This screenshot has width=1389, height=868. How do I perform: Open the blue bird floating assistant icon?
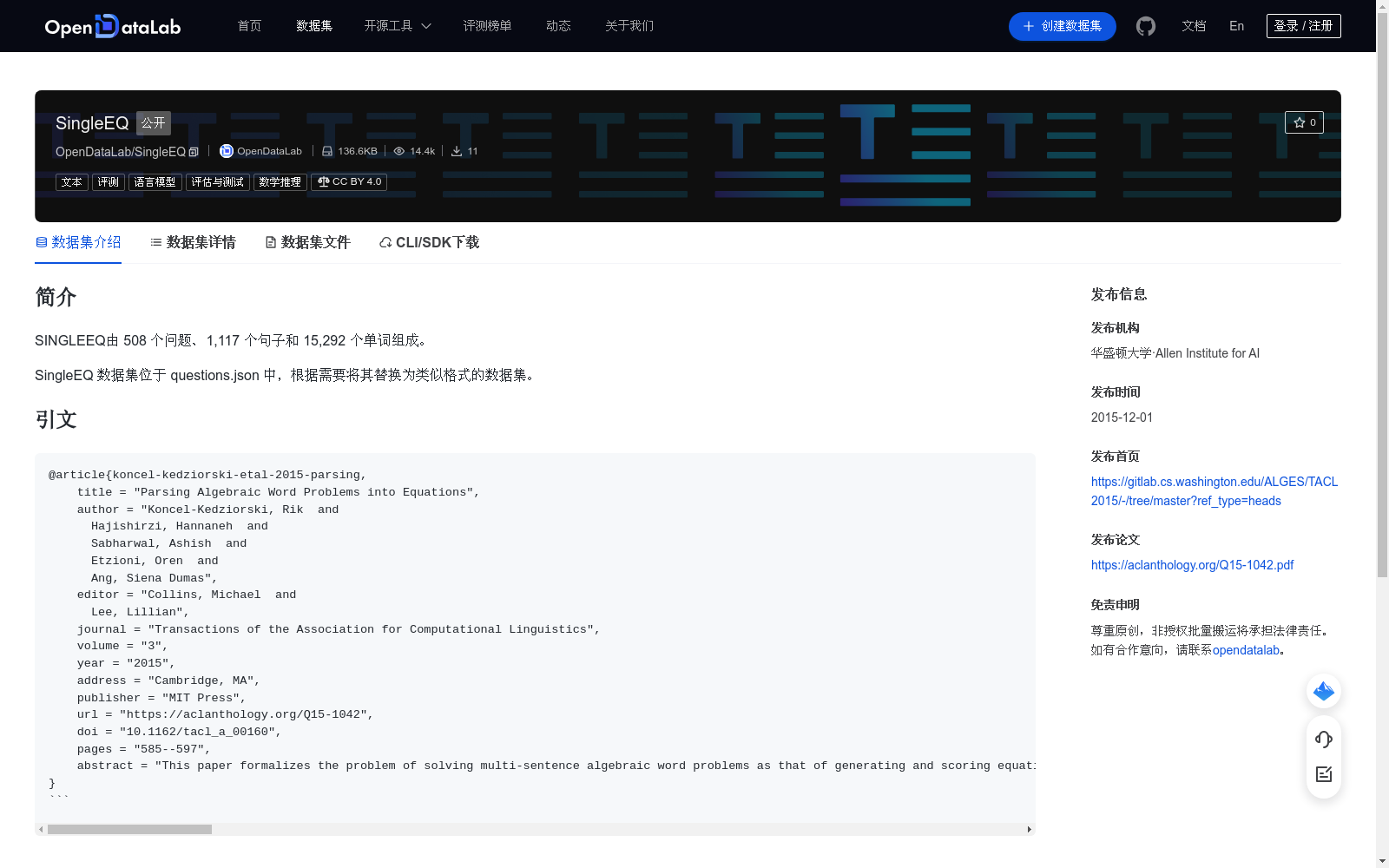(x=1324, y=692)
